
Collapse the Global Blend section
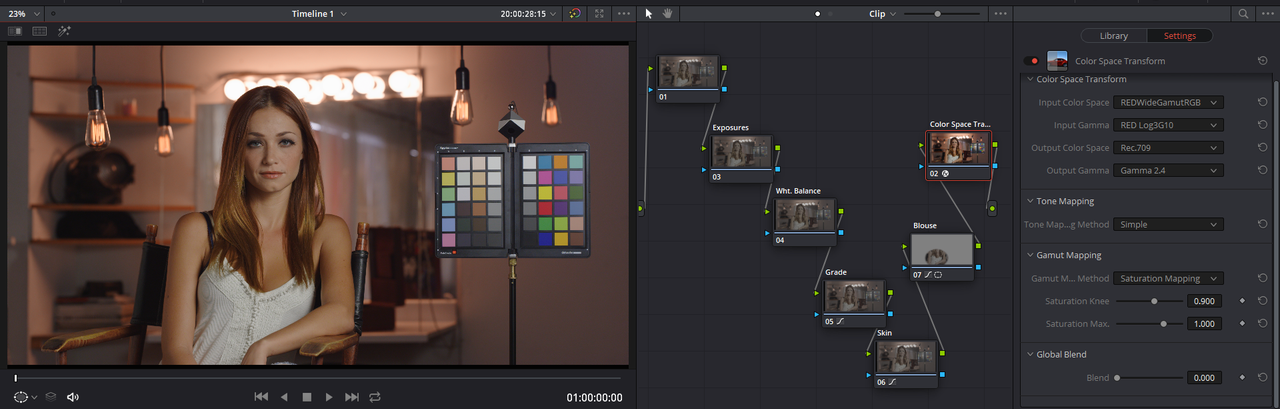pyautogui.click(x=1029, y=354)
